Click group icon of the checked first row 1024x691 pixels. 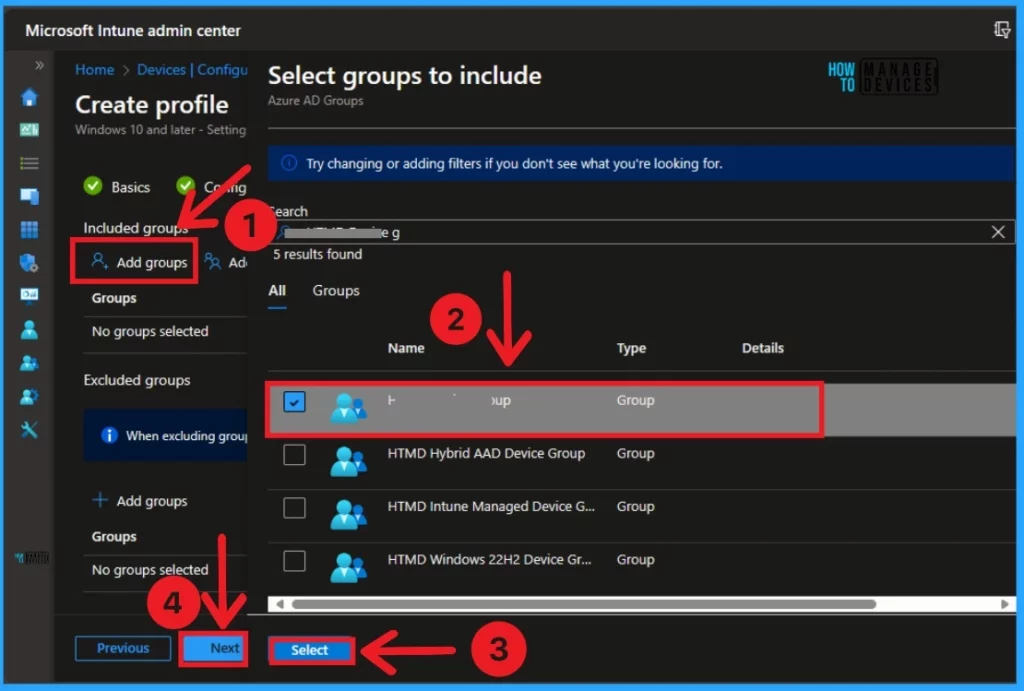348,408
